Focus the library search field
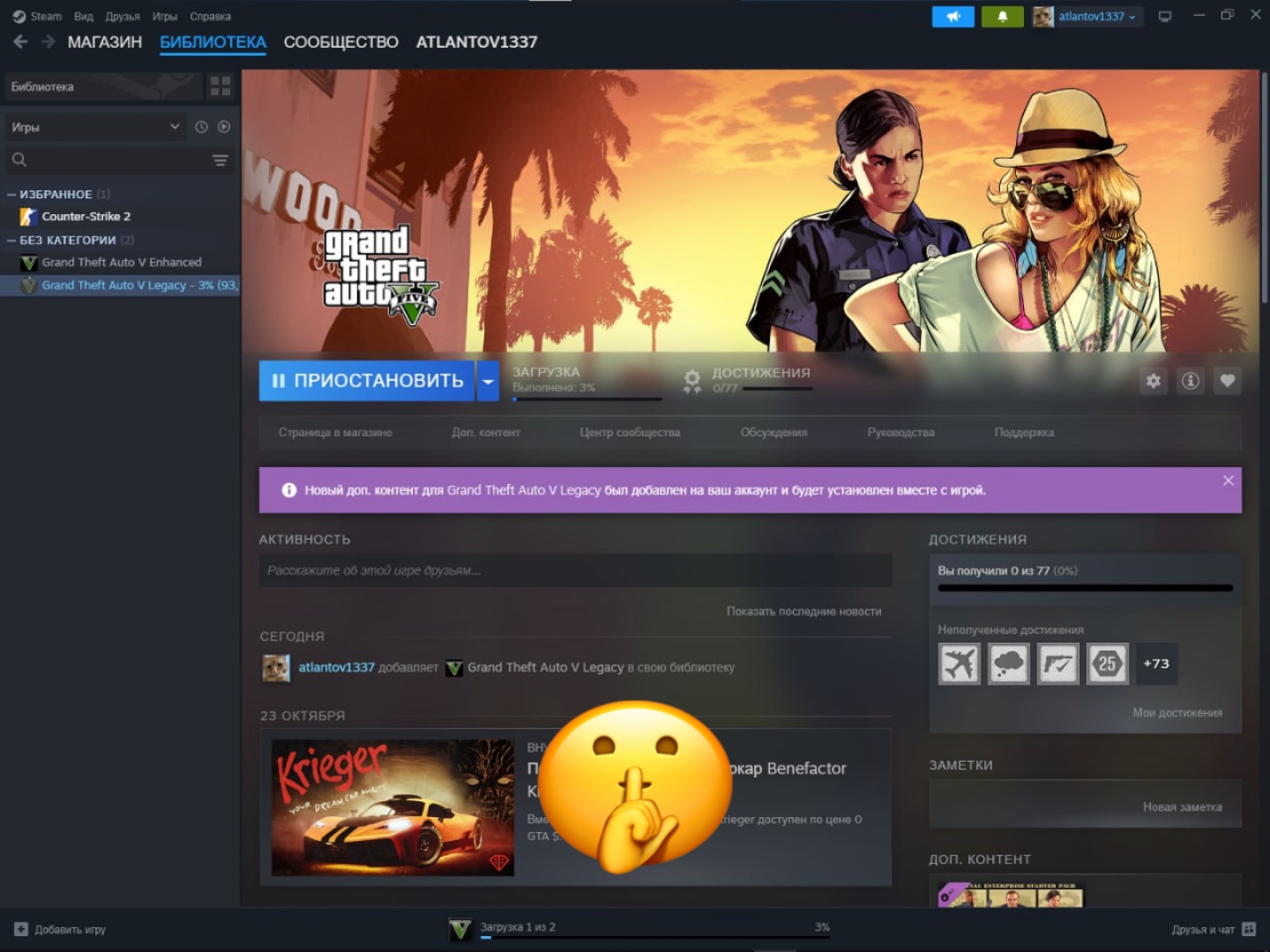The image size is (1270, 952). [x=122, y=160]
